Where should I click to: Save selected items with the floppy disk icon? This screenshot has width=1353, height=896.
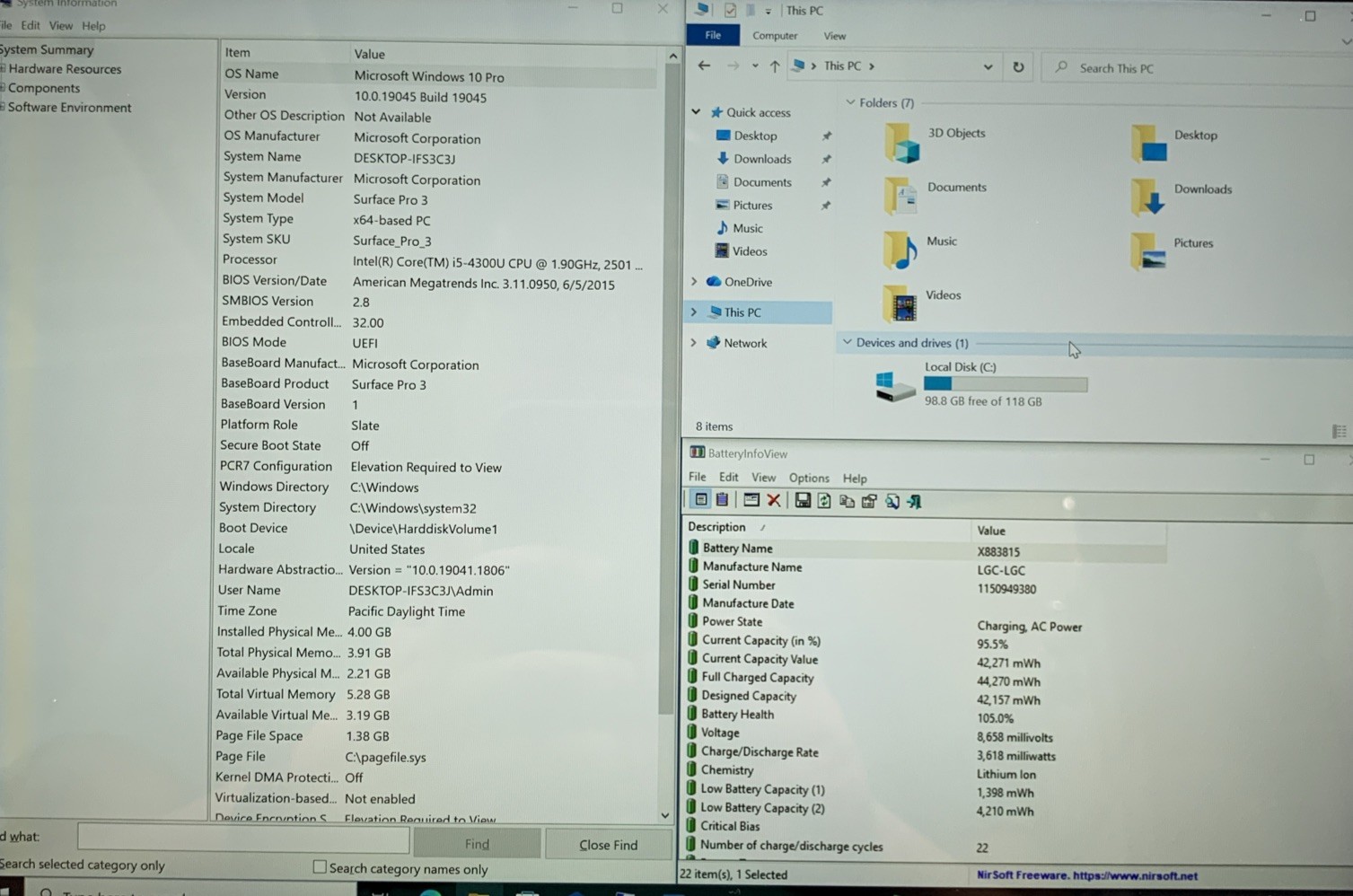(803, 501)
